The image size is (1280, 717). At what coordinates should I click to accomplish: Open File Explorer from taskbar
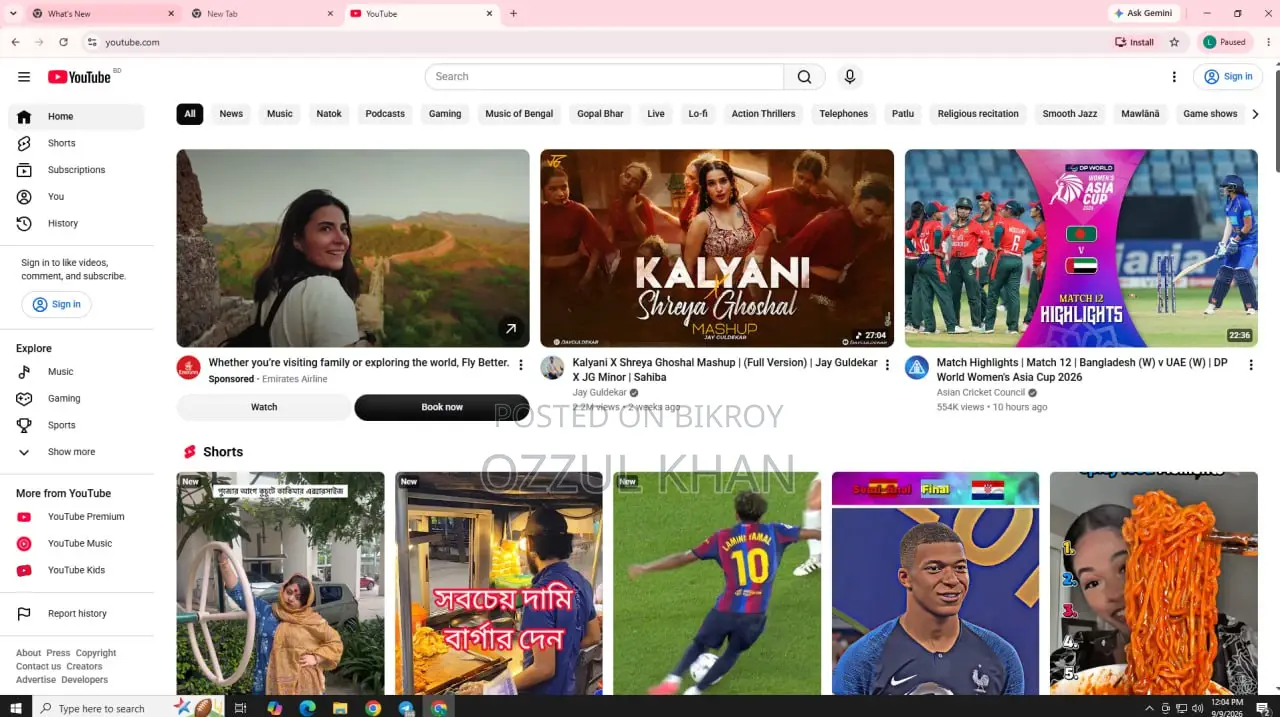click(340, 708)
